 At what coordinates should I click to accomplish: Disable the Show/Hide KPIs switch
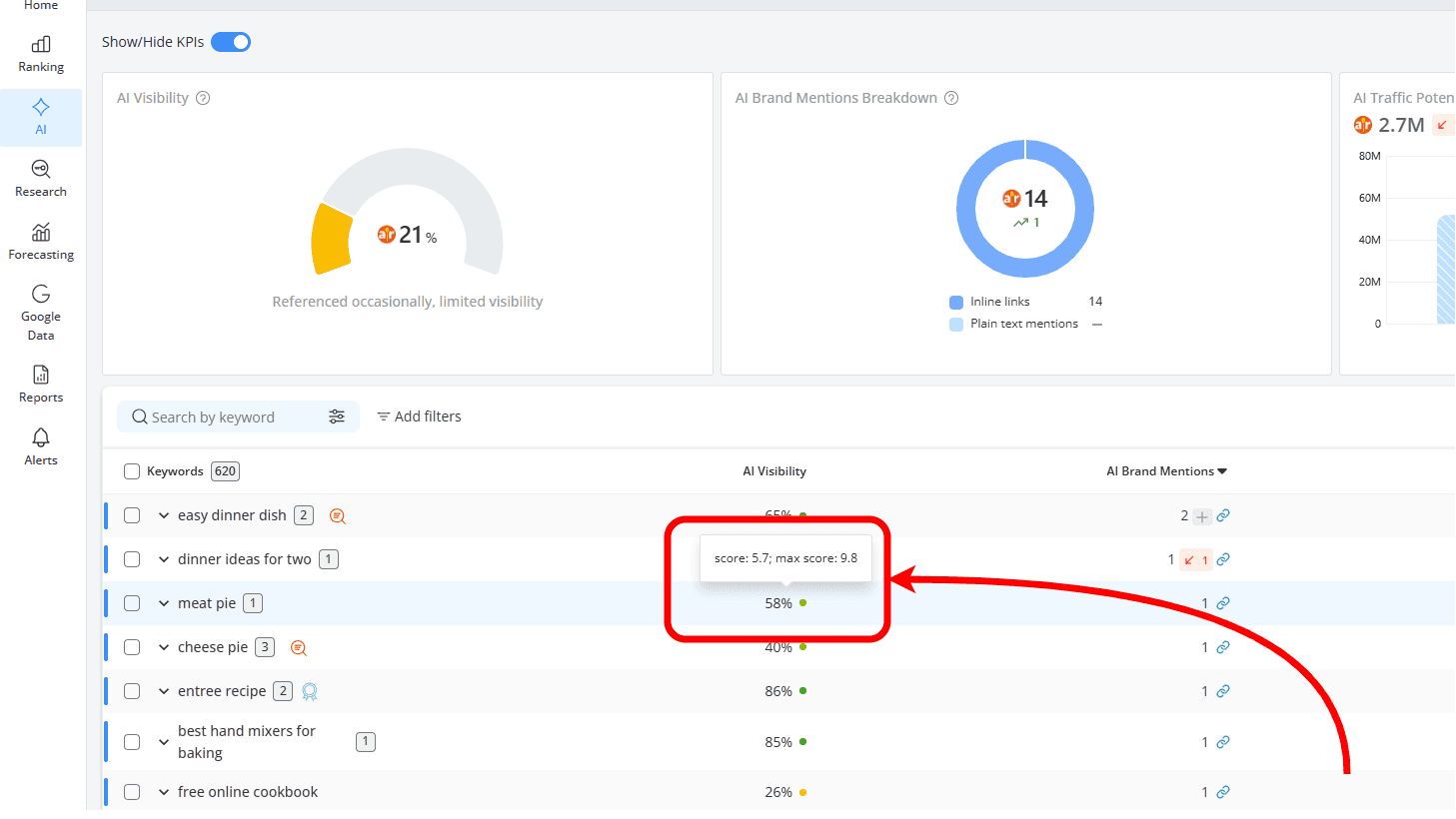[231, 42]
